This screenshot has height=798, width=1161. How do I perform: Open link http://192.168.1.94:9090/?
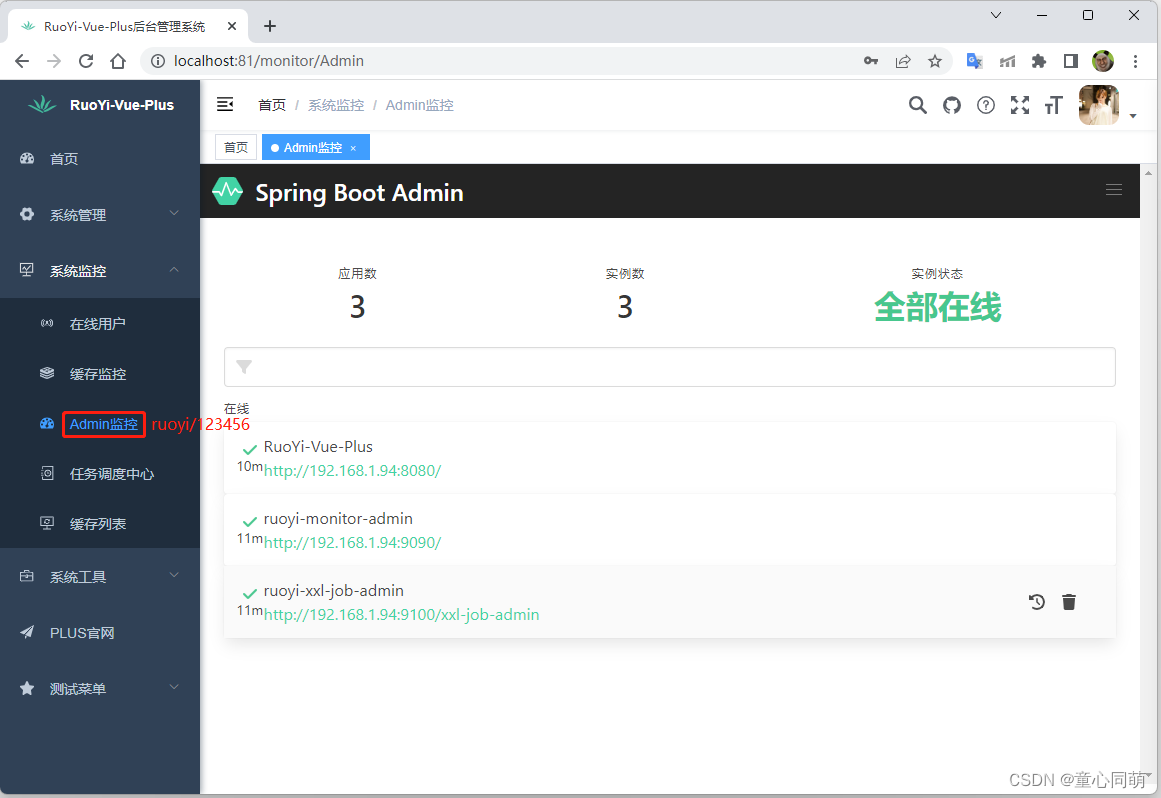[x=352, y=543]
